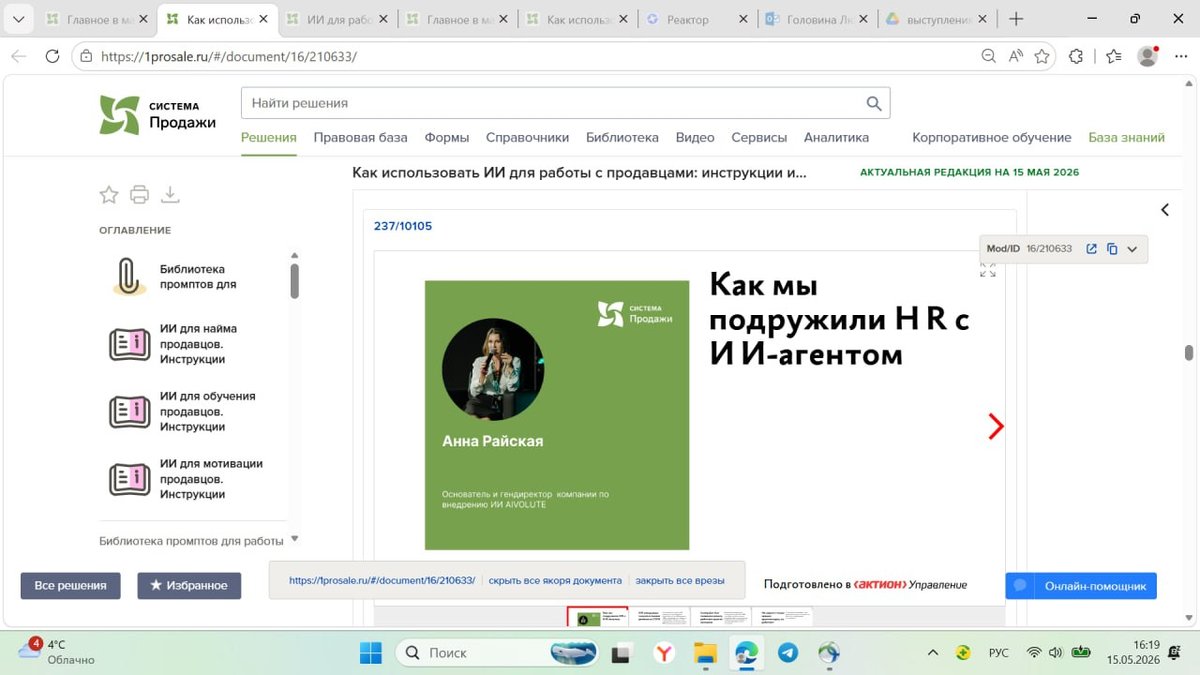Screen dimensions: 1200x675
Task: Close the выступления browser tab
Action: pos(983,19)
